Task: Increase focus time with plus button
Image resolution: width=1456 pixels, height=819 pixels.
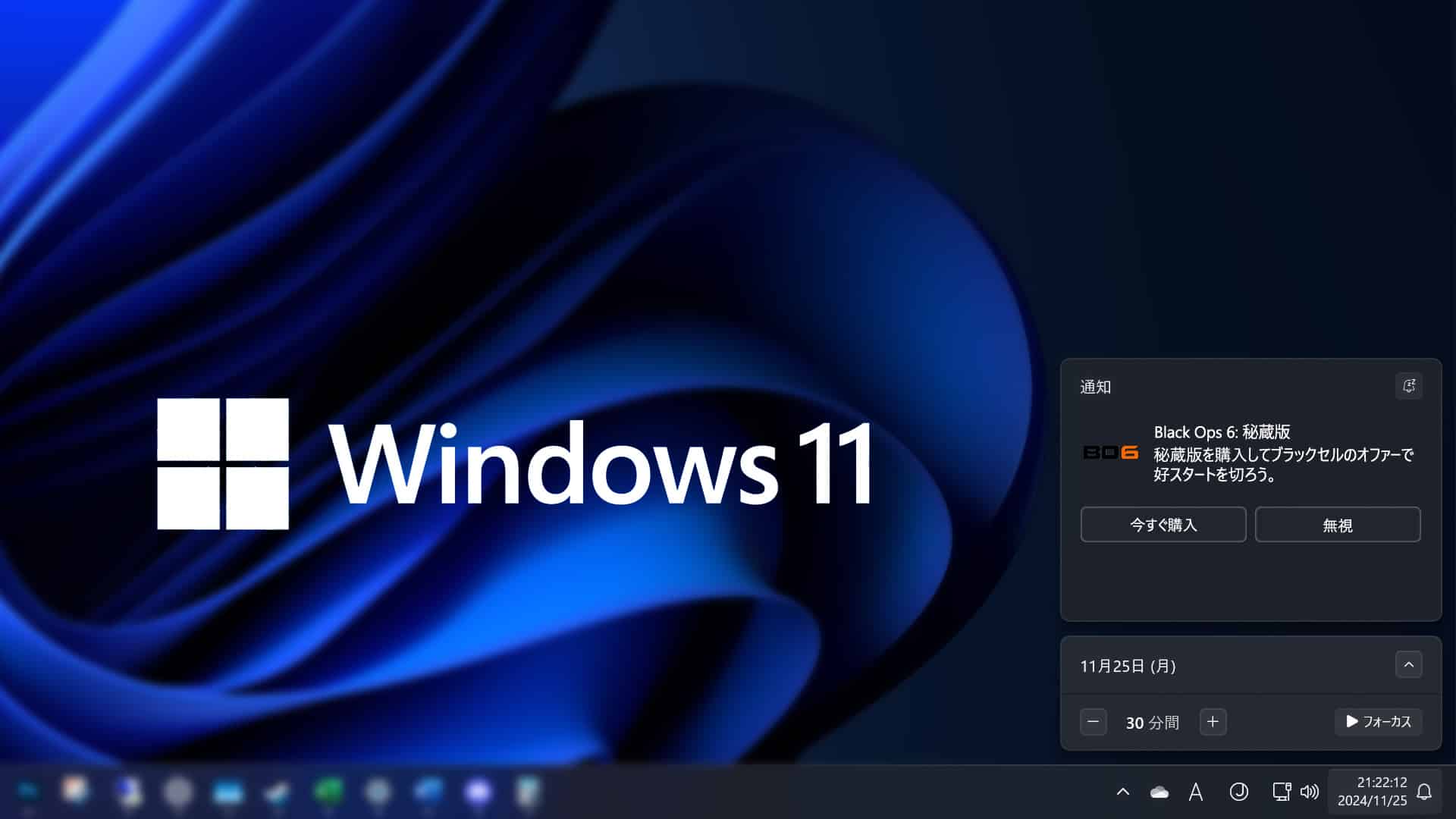Action: pyautogui.click(x=1213, y=722)
